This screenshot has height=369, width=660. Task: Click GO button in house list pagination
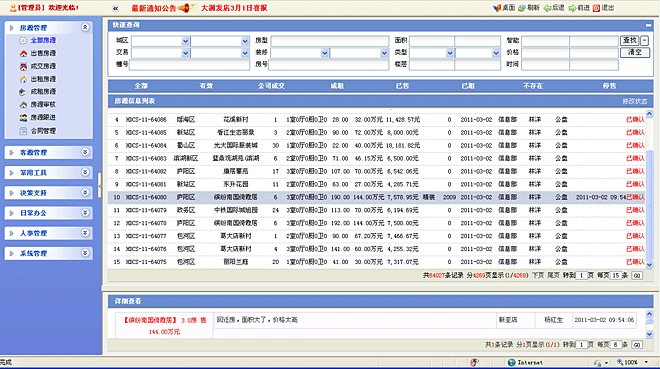tap(637, 276)
